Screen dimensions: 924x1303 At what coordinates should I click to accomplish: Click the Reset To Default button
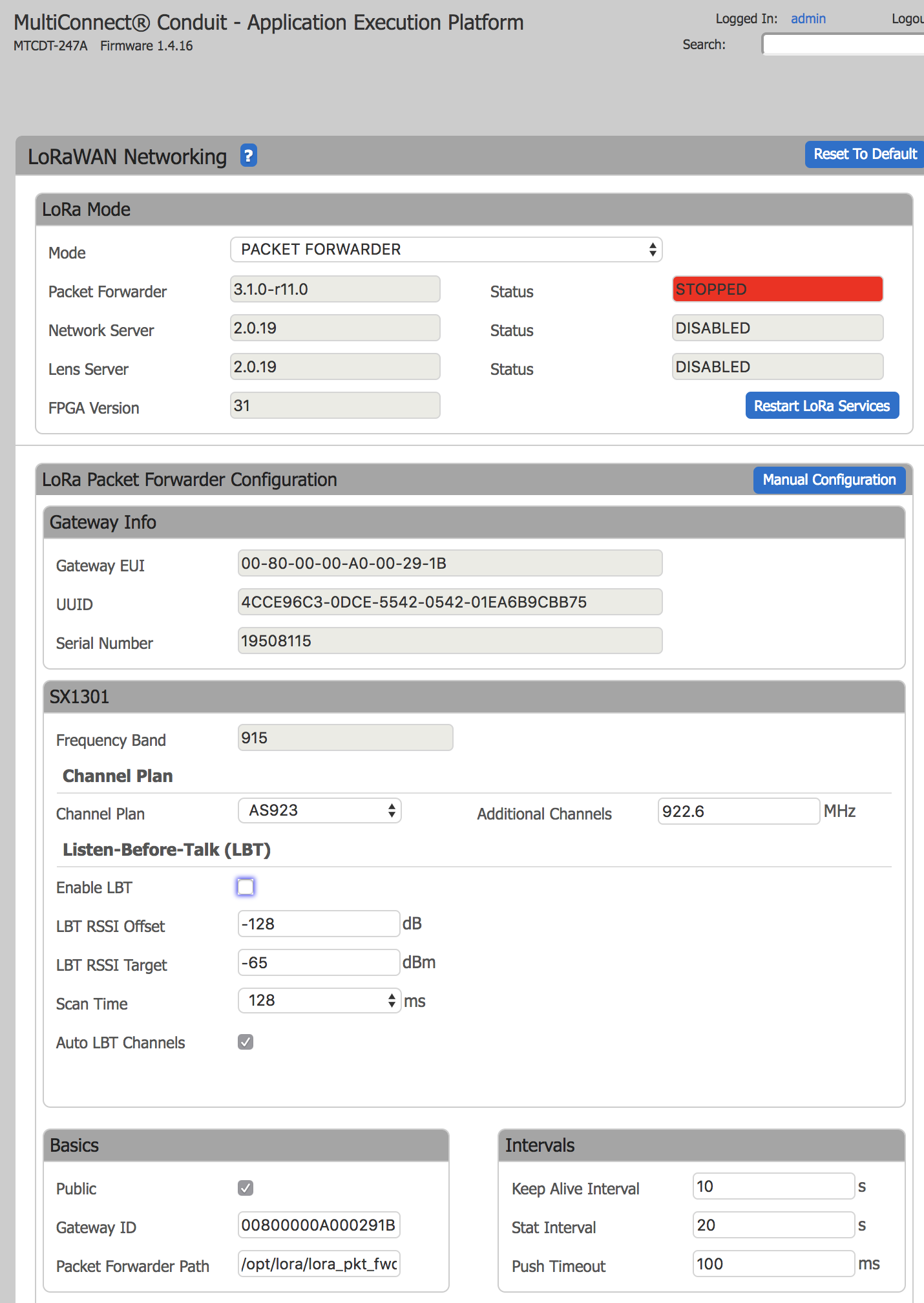pyautogui.click(x=864, y=154)
